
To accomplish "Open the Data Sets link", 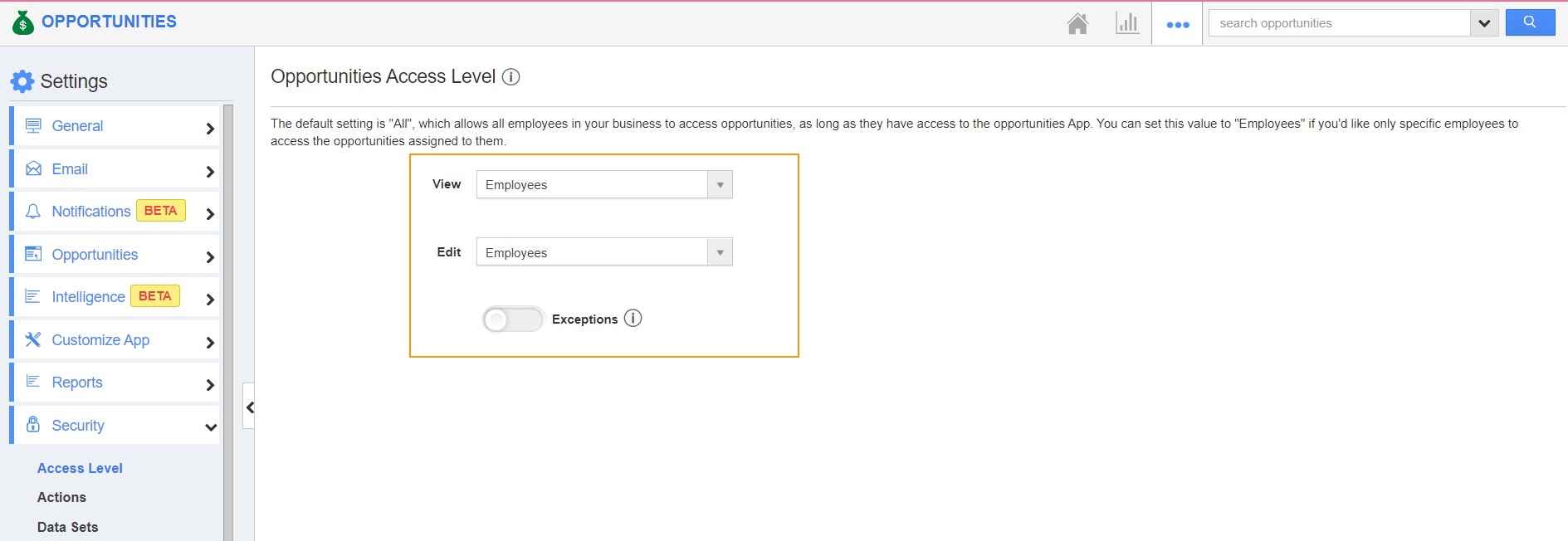I will click(67, 527).
